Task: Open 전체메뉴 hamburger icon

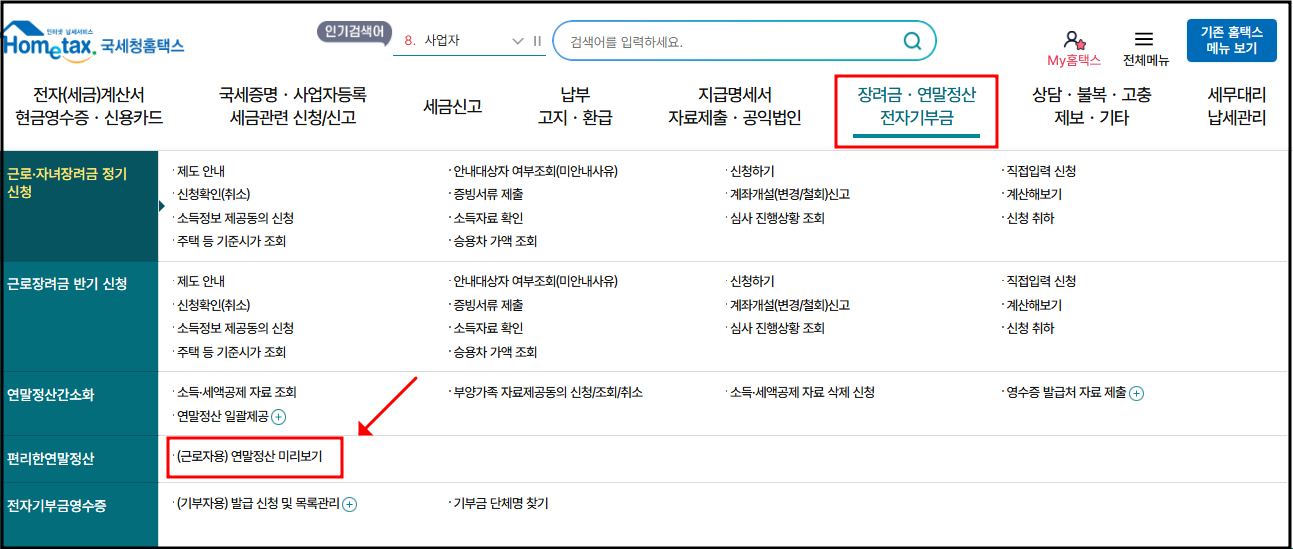Action: pos(1144,39)
